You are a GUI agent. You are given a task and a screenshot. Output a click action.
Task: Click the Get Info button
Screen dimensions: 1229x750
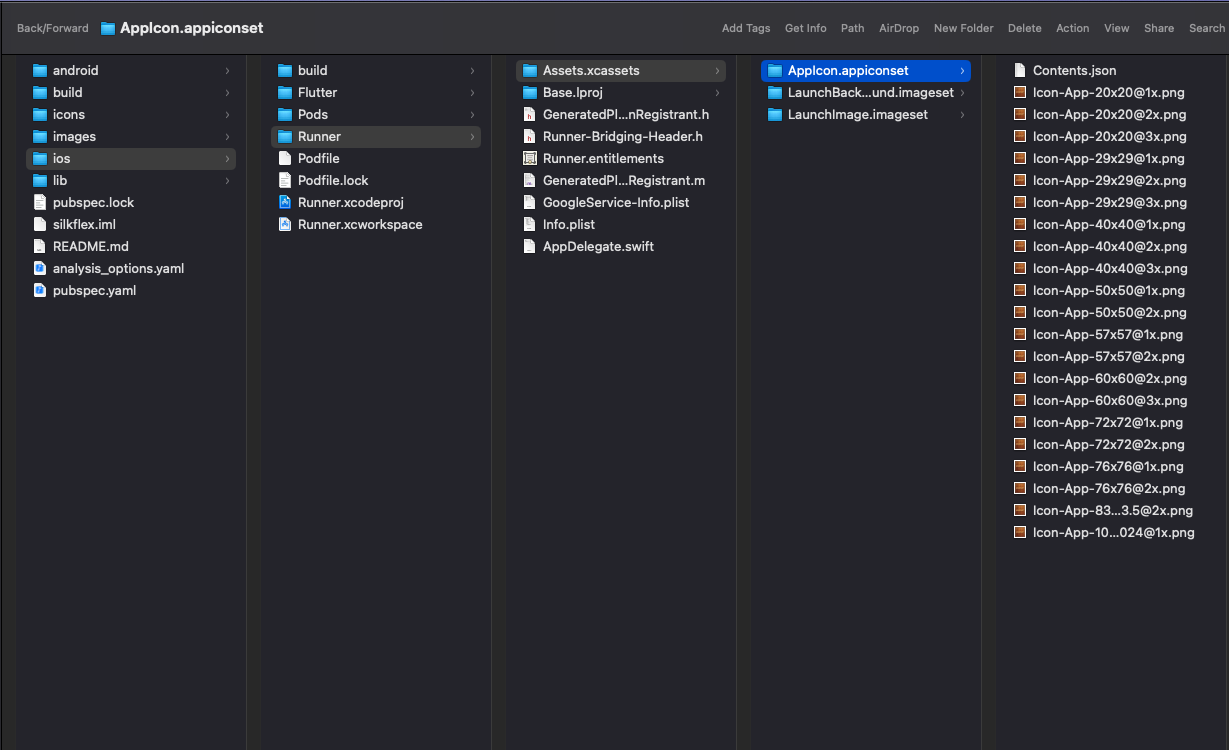point(806,28)
